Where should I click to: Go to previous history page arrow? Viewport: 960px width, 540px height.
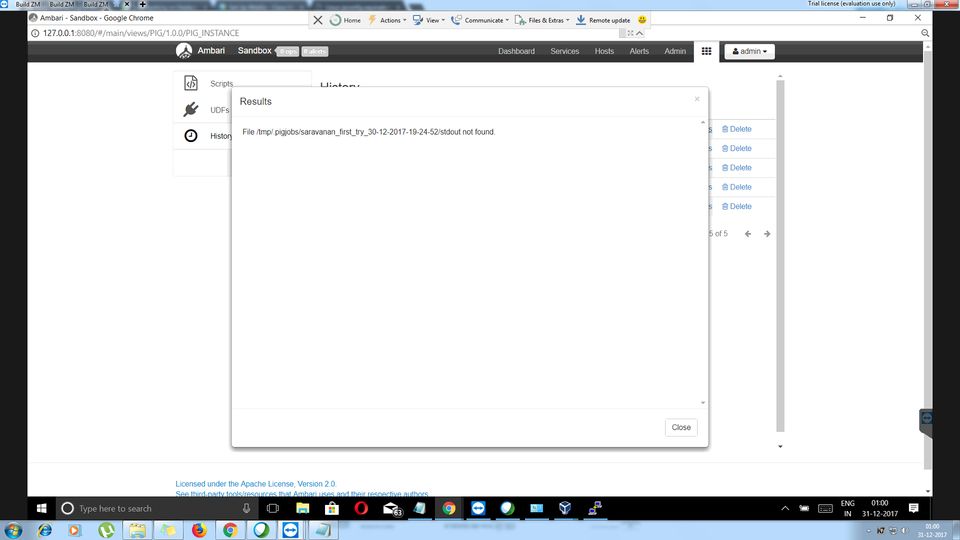pos(748,234)
